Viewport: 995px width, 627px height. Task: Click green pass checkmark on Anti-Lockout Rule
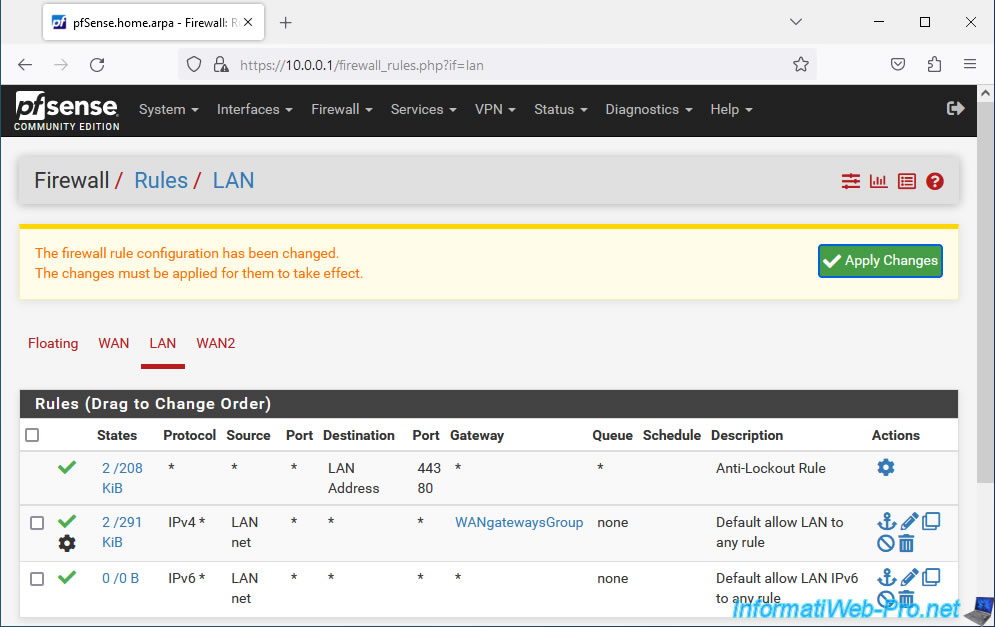(x=67, y=468)
